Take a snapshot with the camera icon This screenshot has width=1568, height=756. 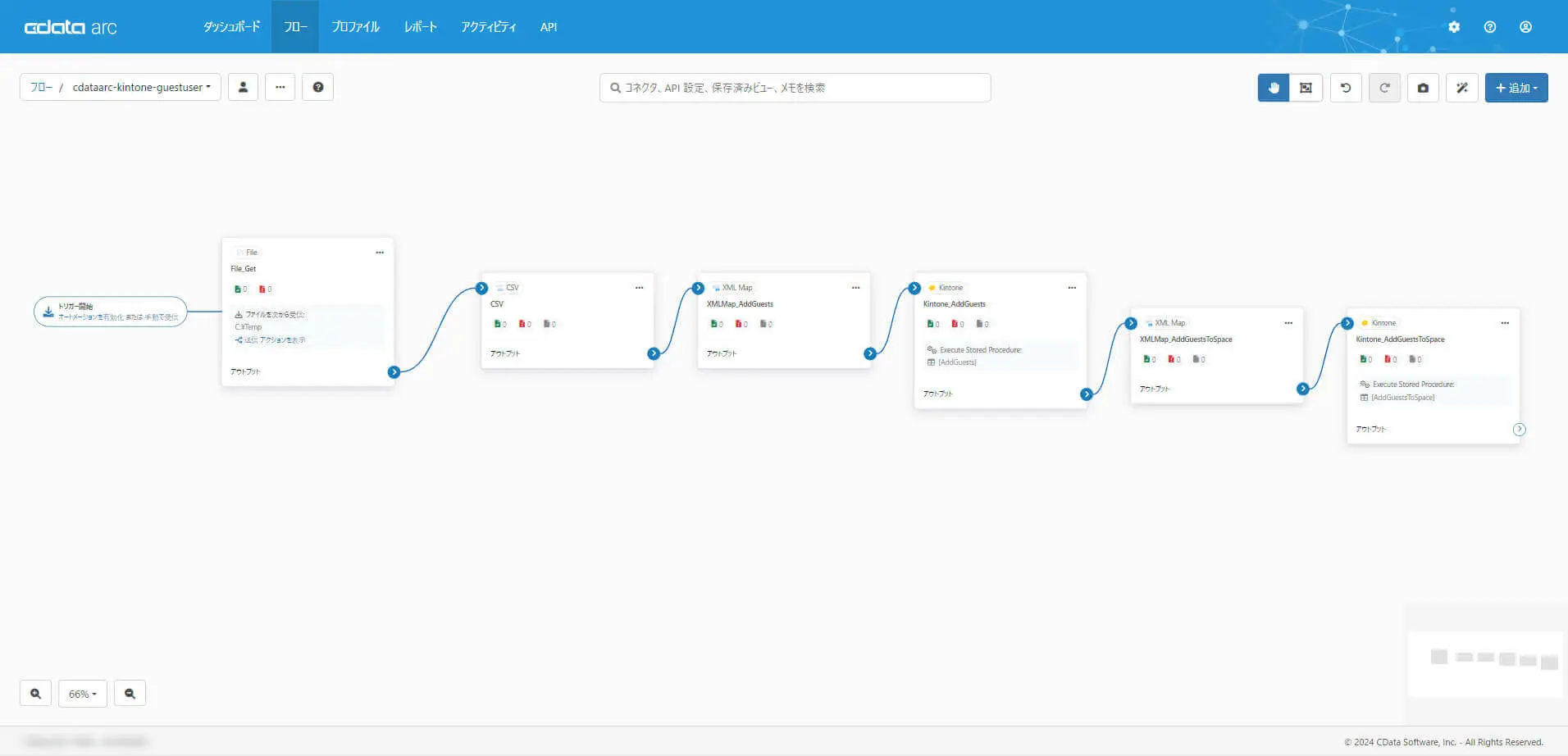(x=1423, y=88)
